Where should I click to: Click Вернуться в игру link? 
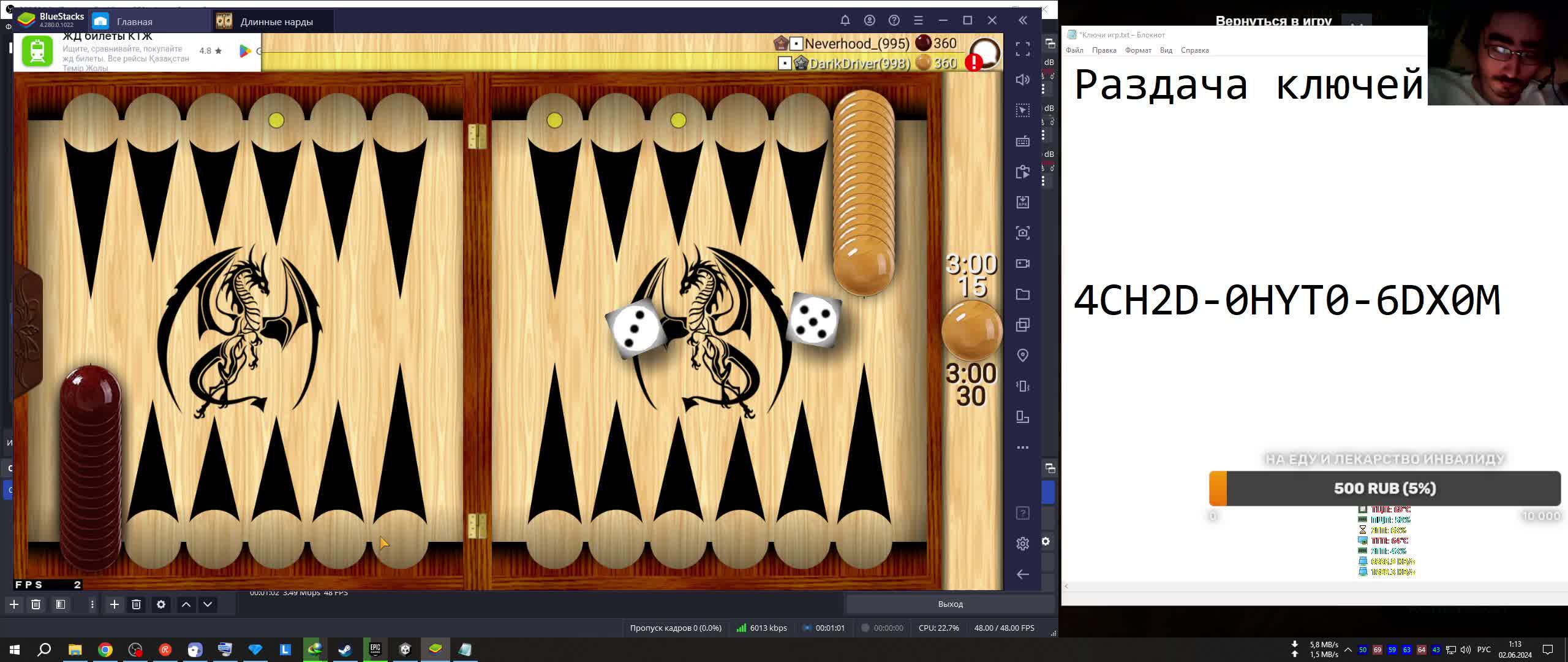tap(1273, 21)
